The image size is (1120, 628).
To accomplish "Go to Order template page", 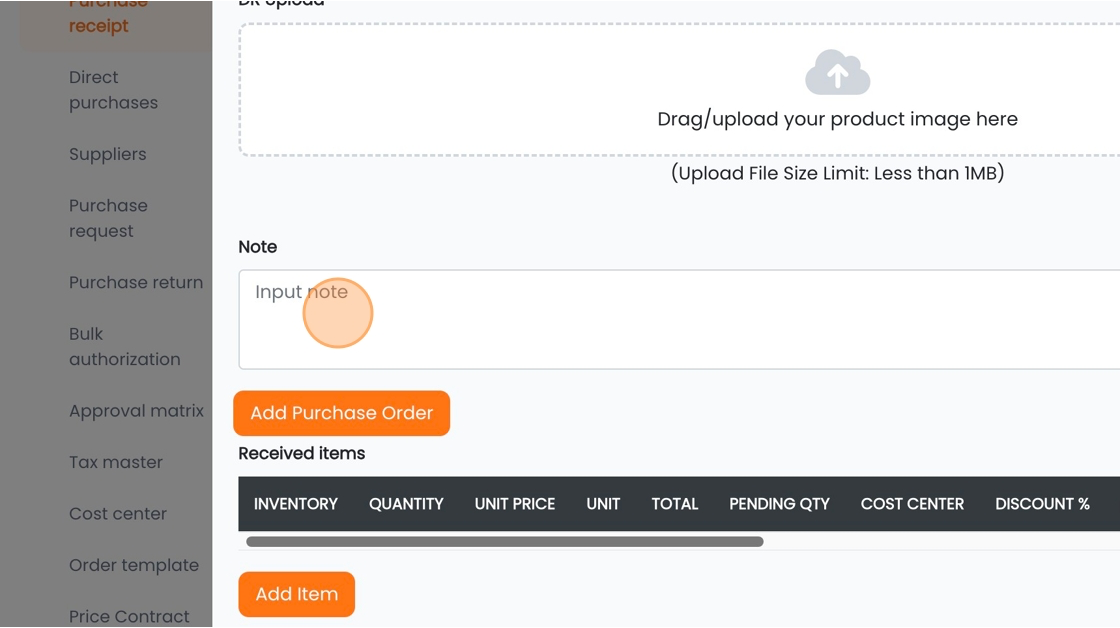I will click(134, 566).
